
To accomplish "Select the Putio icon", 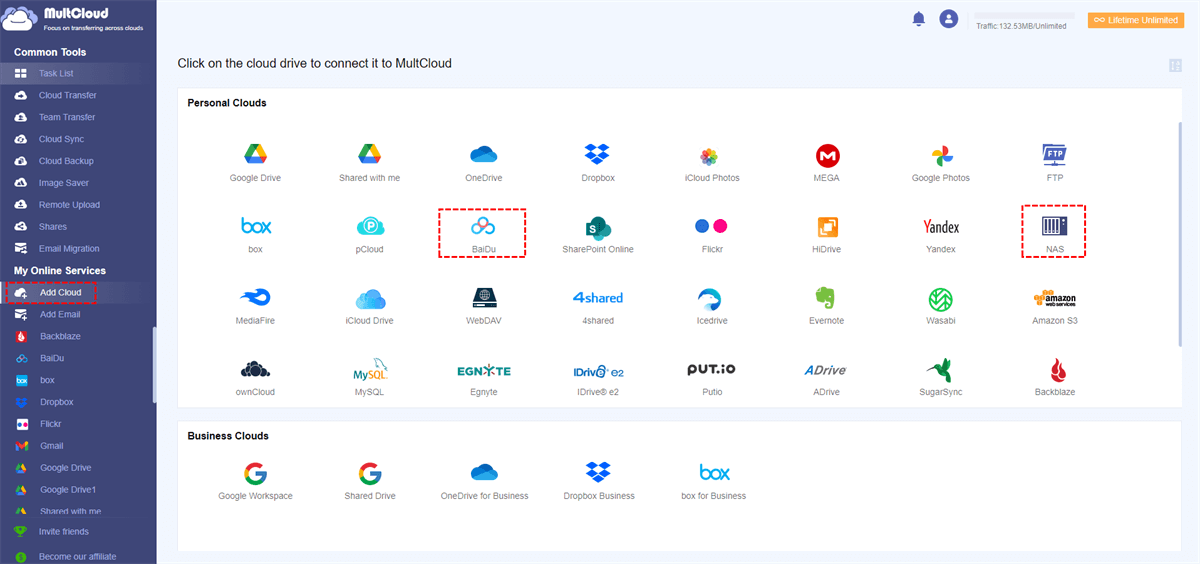I will (x=712, y=369).
